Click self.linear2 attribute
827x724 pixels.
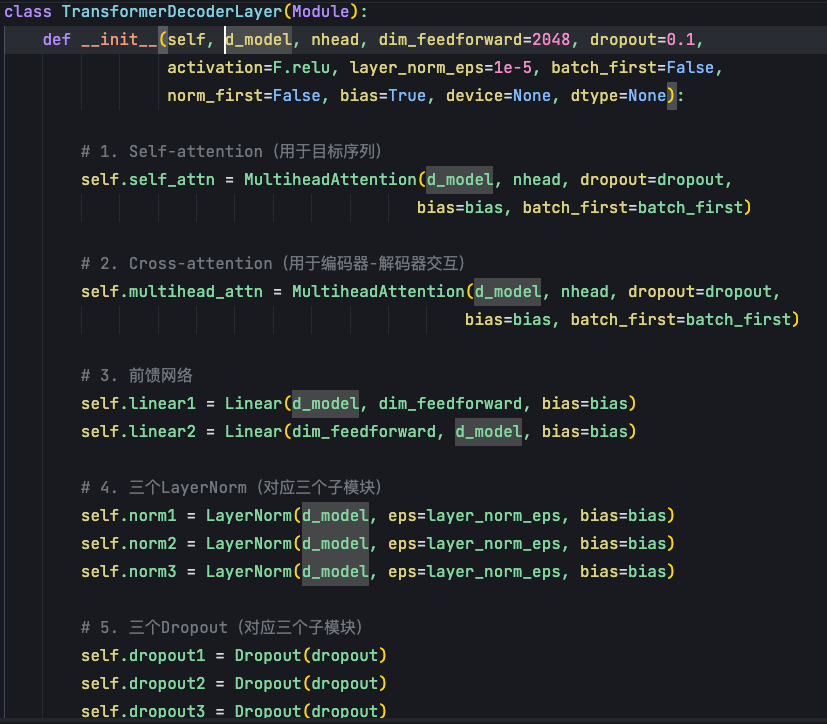pyautogui.click(x=138, y=431)
